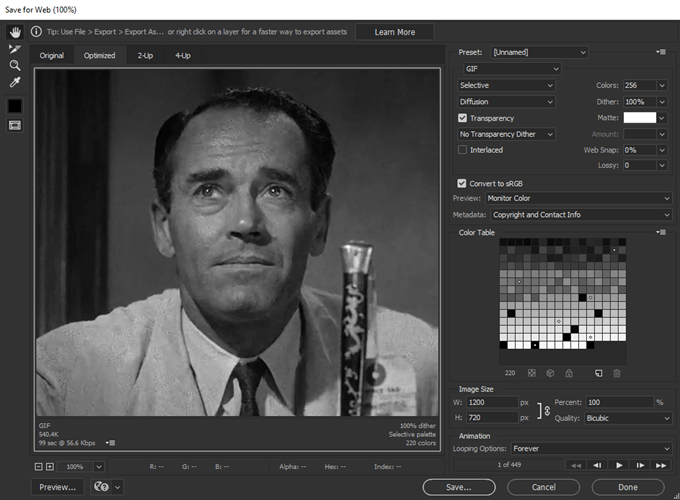Click the Done button

[x=628, y=487]
